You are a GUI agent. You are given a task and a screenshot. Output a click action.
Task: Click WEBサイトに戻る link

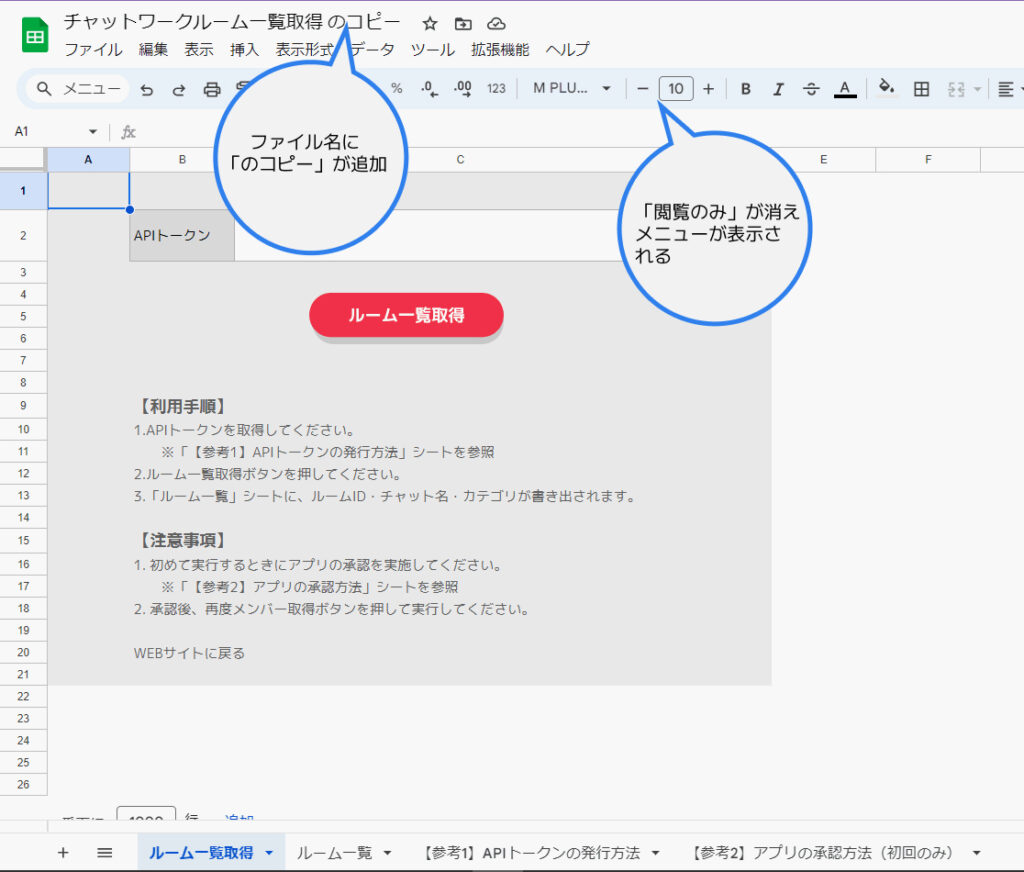tap(189, 653)
